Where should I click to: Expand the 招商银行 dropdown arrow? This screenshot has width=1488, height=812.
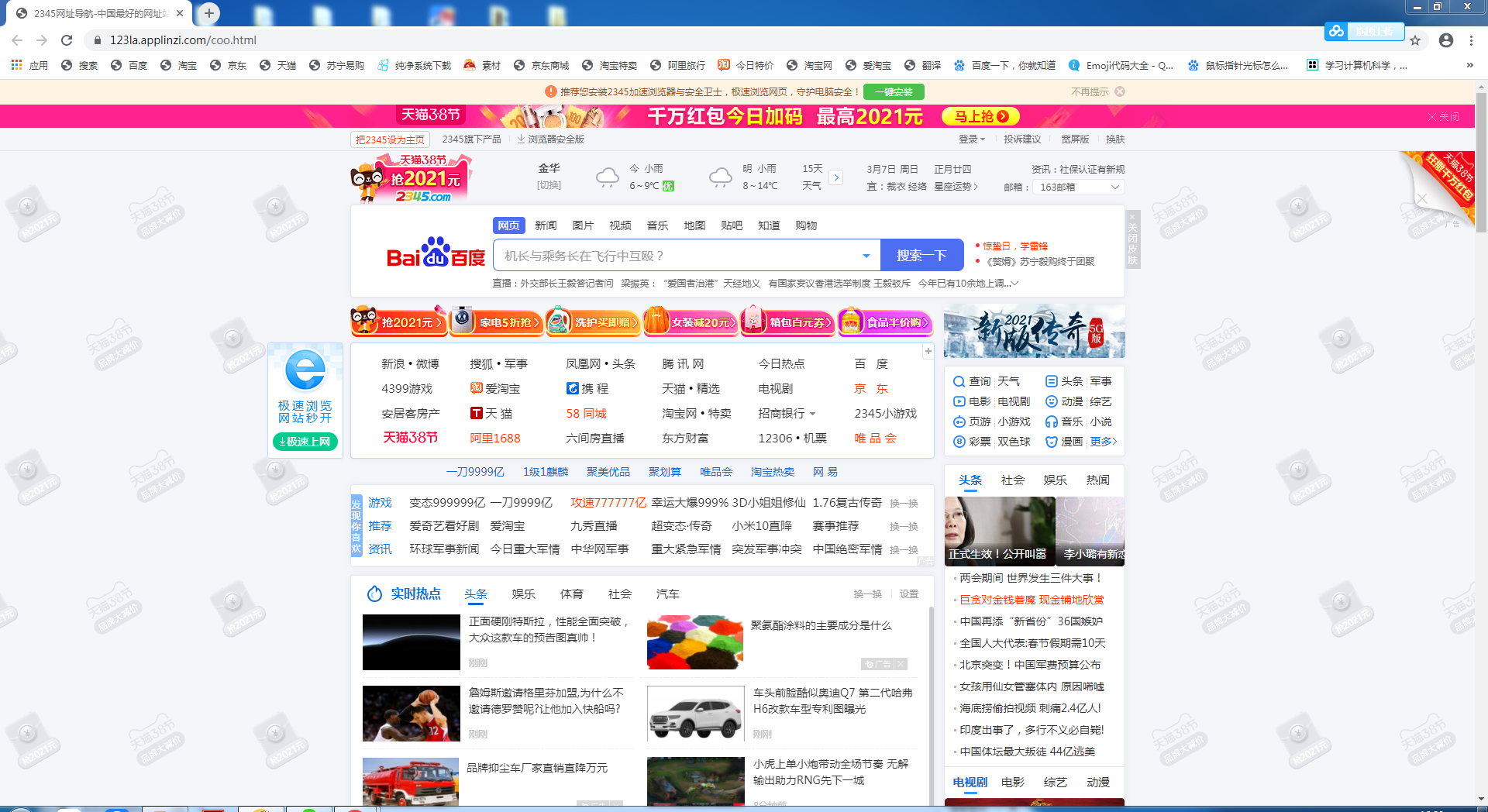[812, 414]
